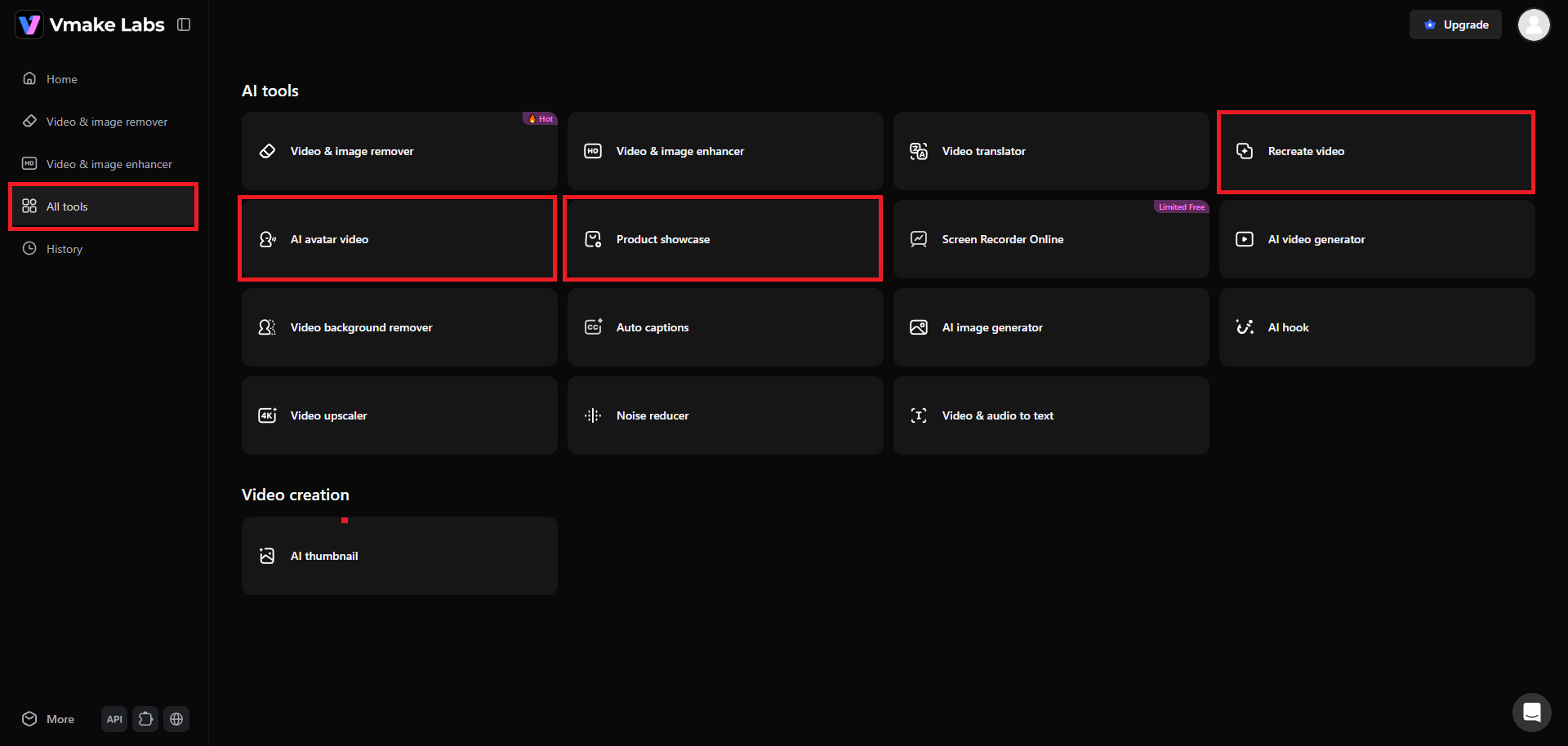Screen dimensions: 1568x746
Task: Open the AI avatar video tool
Action: tap(399, 239)
